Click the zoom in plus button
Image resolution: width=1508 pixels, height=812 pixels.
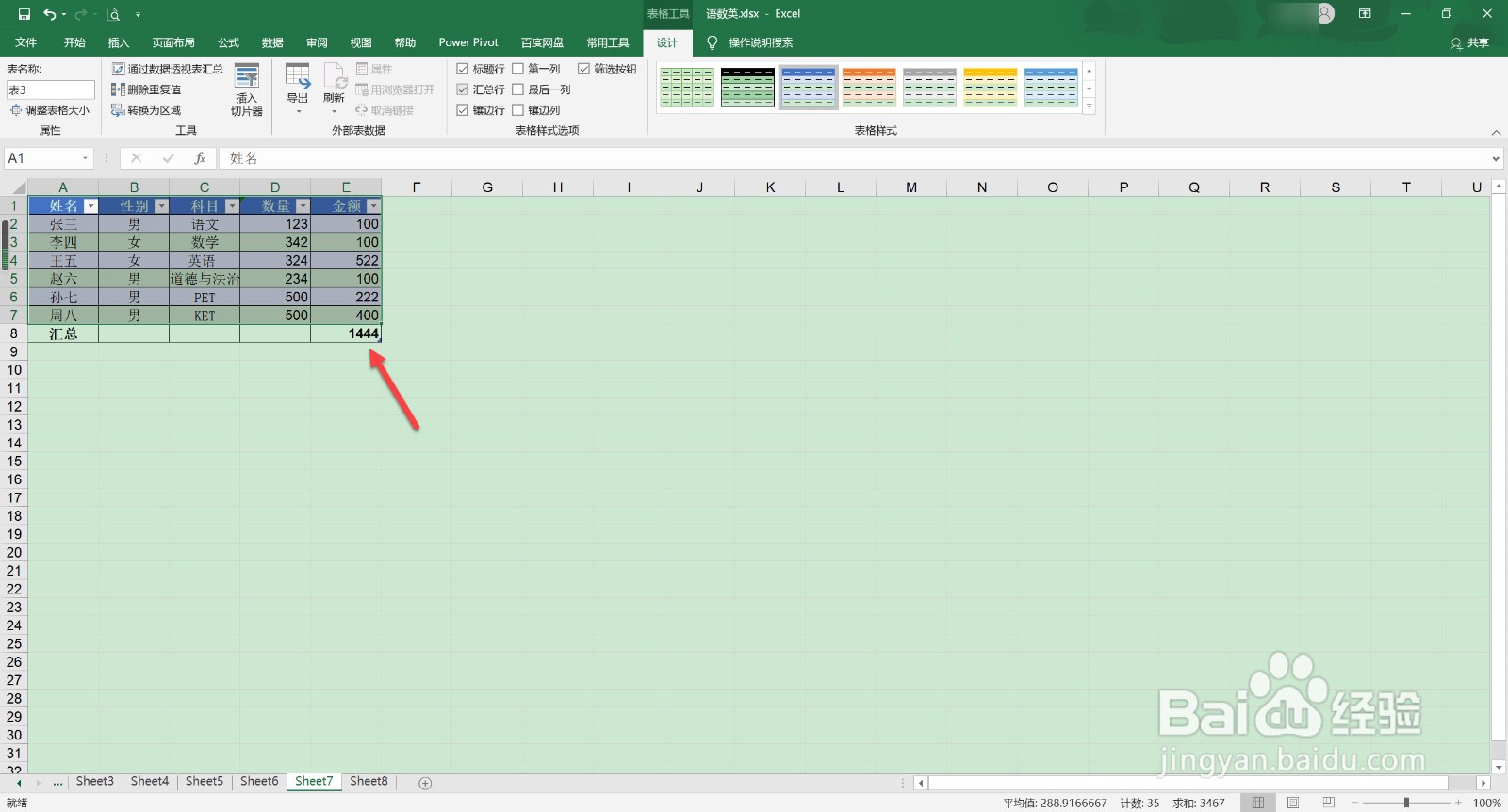[x=1458, y=803]
